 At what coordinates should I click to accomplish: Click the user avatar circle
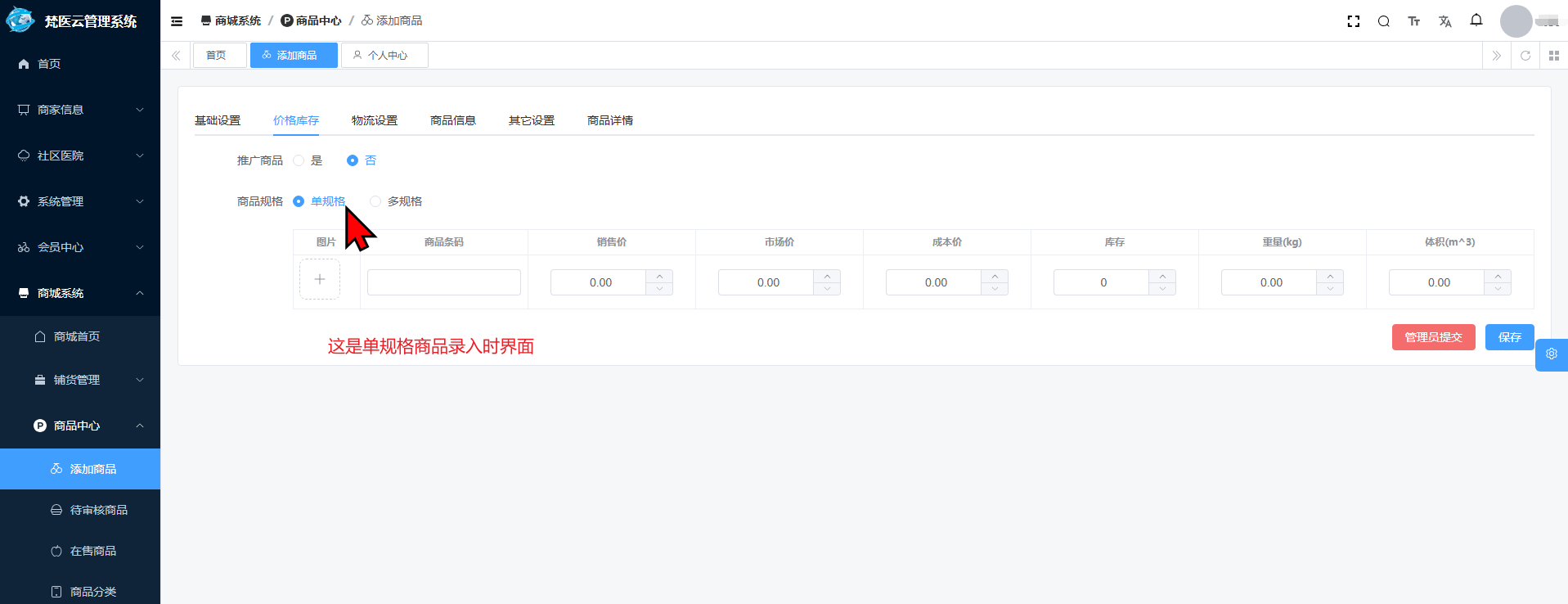[1516, 21]
